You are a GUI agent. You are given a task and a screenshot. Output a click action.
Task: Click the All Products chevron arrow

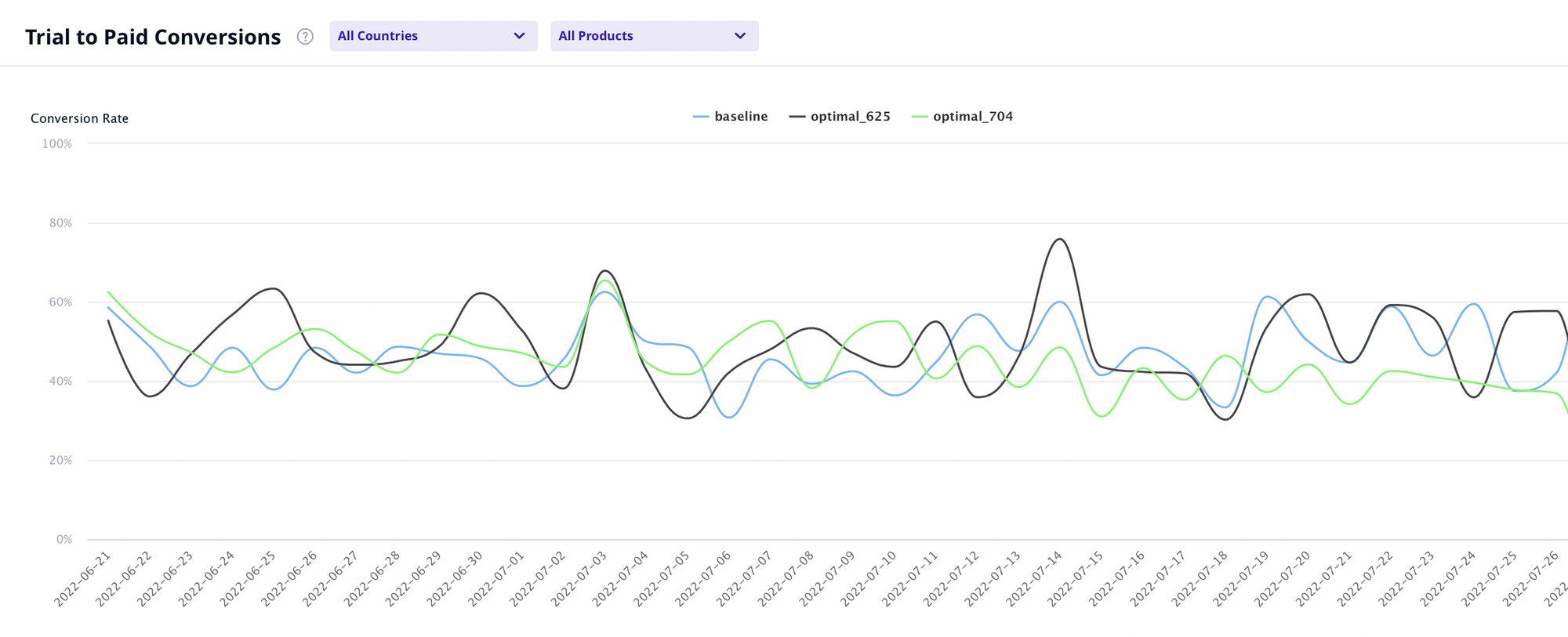point(740,36)
